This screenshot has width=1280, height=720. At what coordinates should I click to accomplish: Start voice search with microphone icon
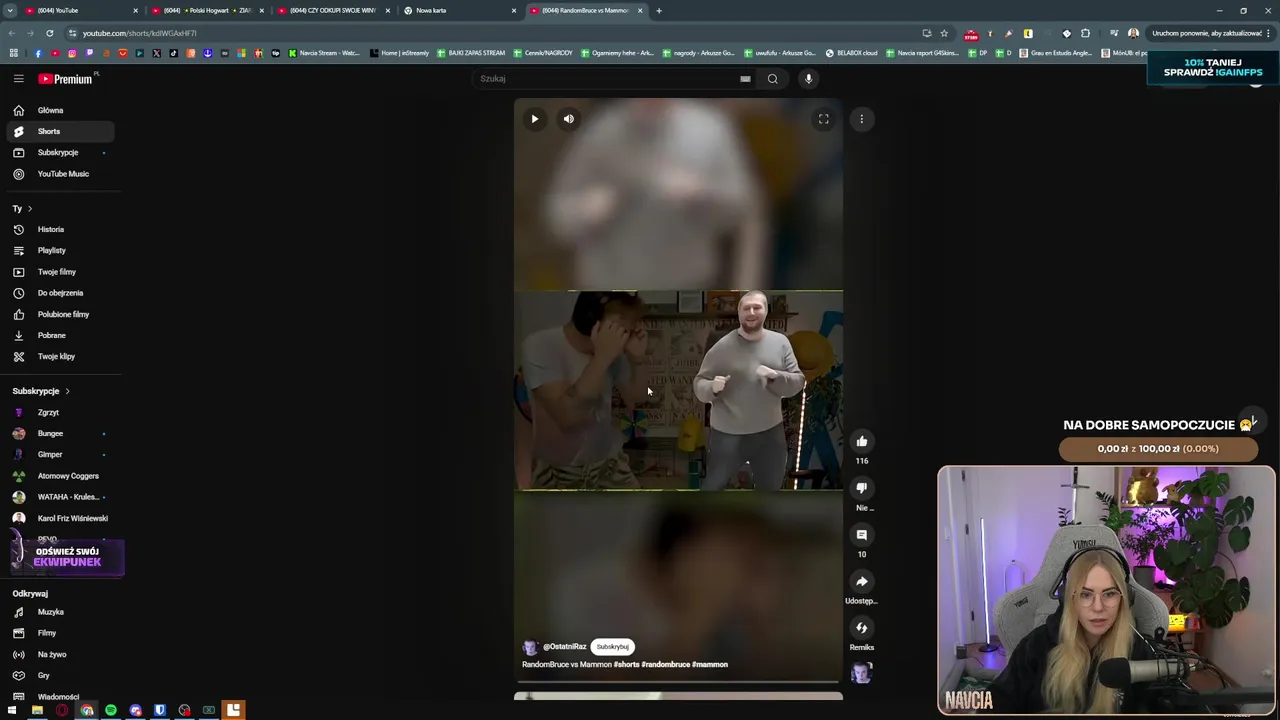808,78
